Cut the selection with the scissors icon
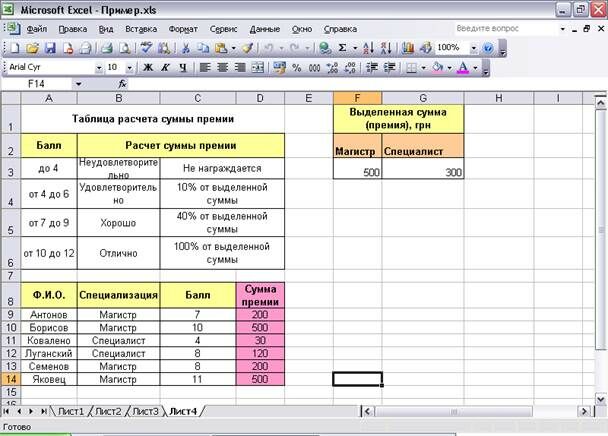This screenshot has height=436, width=608. click(186, 48)
